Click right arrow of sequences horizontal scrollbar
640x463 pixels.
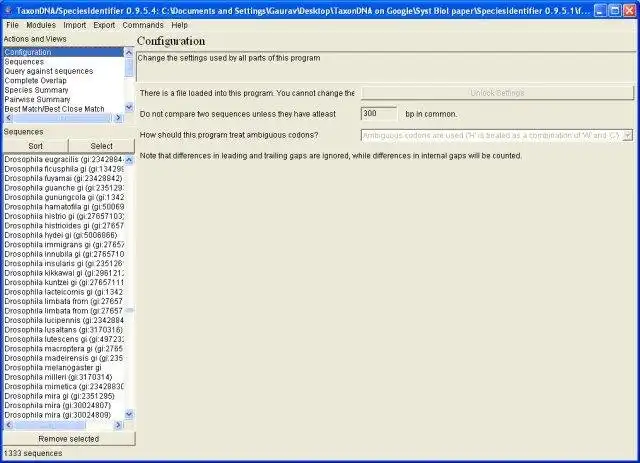click(x=118, y=425)
